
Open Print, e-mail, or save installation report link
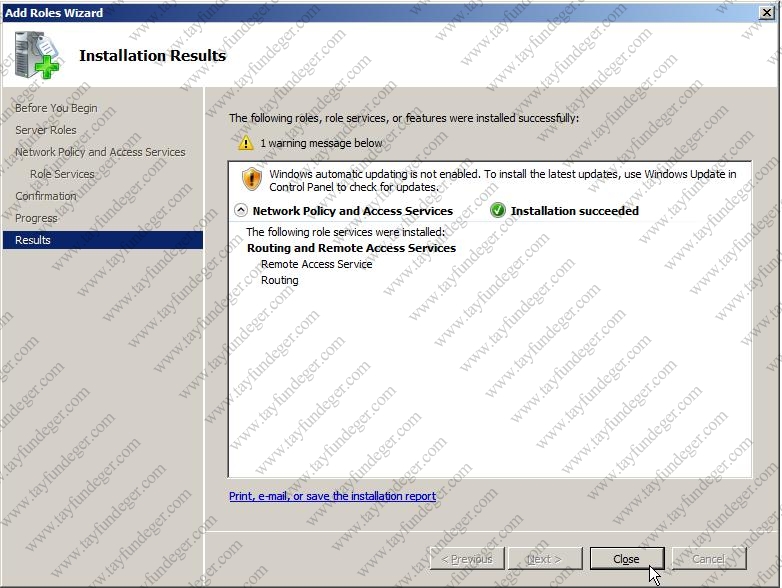point(332,496)
